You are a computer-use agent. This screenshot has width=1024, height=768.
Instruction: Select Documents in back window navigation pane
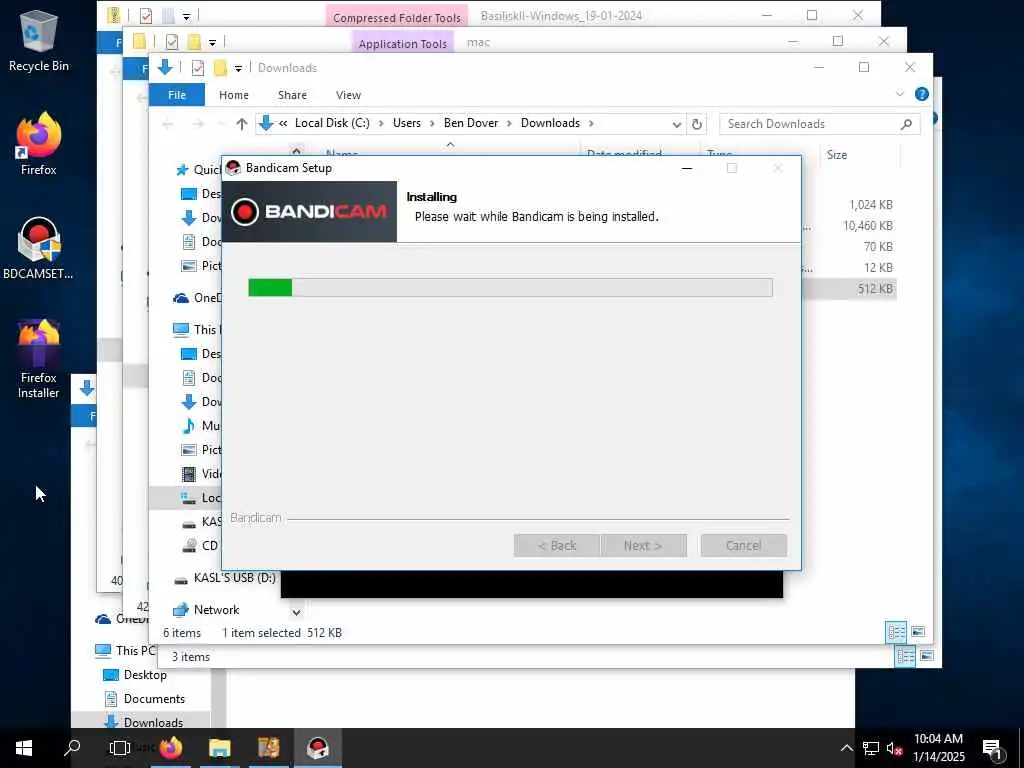point(154,699)
